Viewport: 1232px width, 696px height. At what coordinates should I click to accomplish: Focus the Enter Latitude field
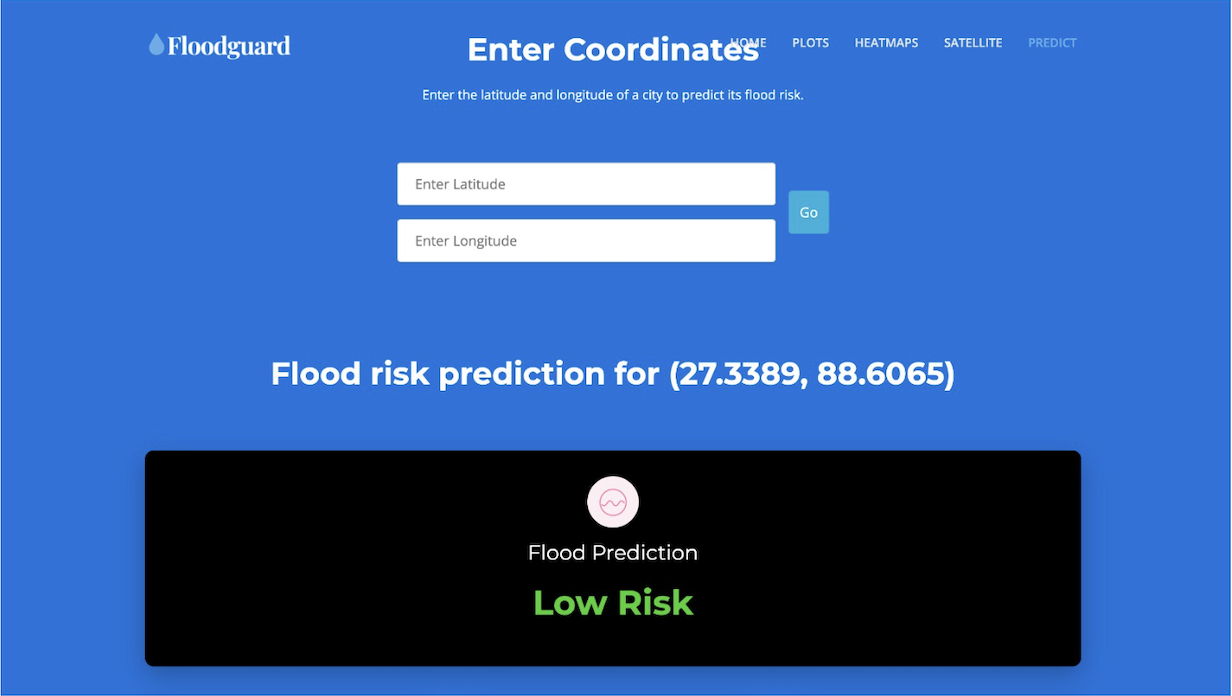(586, 184)
